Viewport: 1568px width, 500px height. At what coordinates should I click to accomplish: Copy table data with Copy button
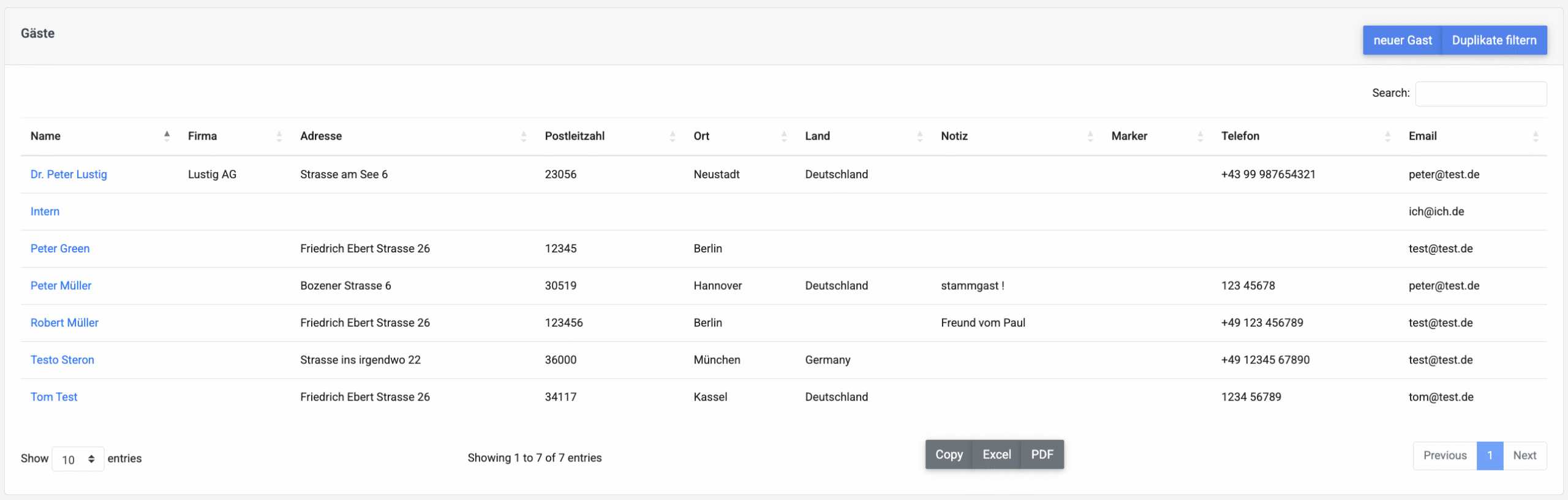[x=949, y=455]
